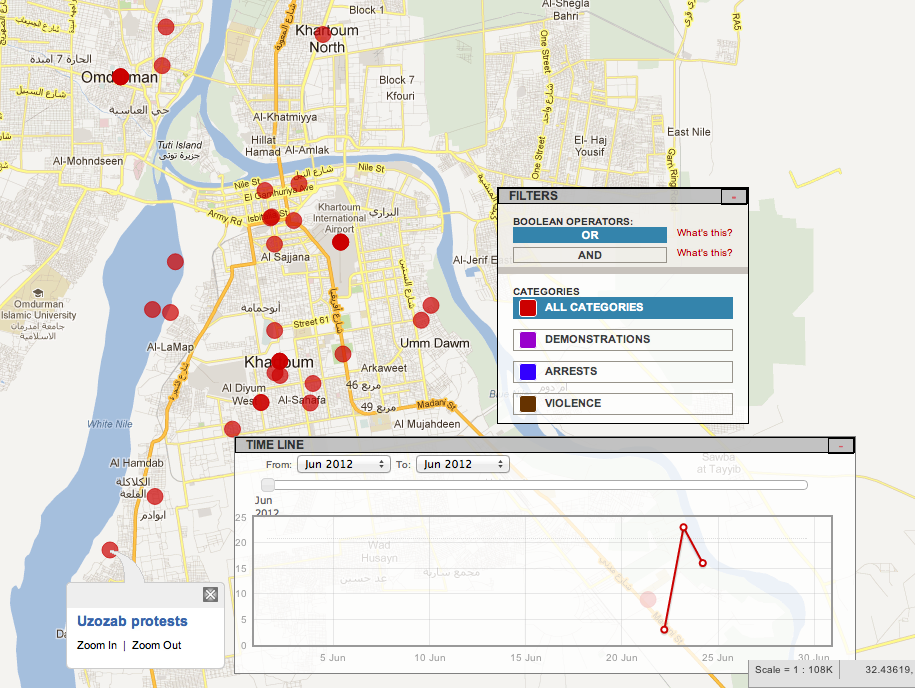The height and width of the screenshot is (688, 915).
Task: Click Zoom Out link in popup
Action: click(156, 645)
